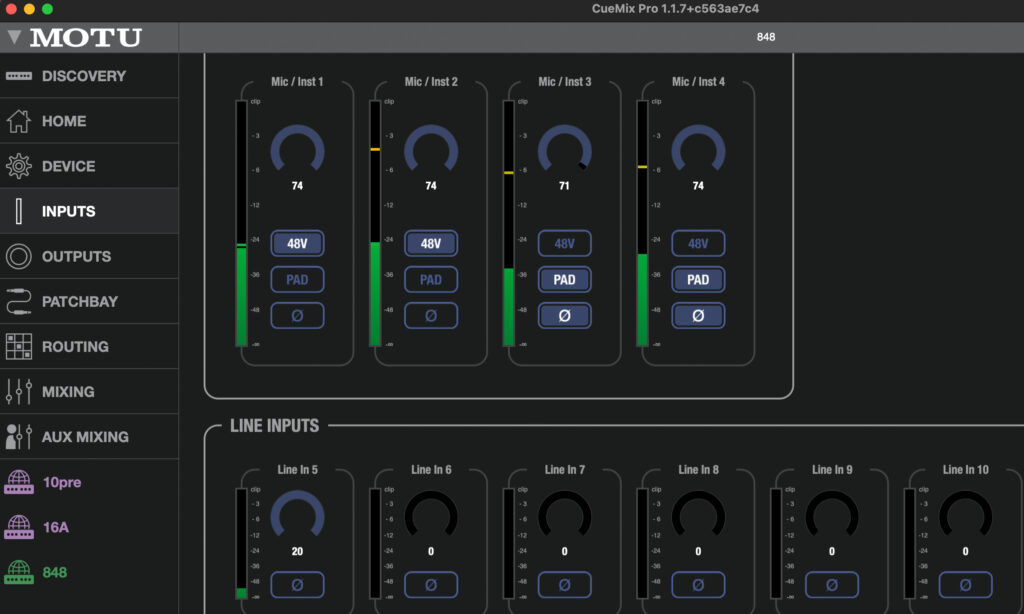Collapse sidebar using MOTU triangle arrow
Image resolution: width=1024 pixels, height=614 pixels.
tap(13, 38)
